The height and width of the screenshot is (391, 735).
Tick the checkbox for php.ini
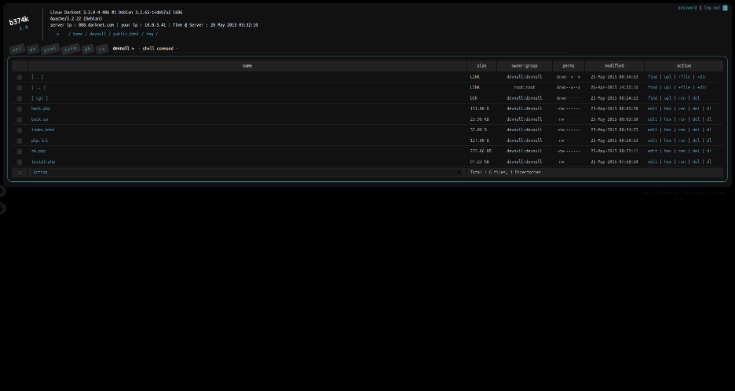20,141
